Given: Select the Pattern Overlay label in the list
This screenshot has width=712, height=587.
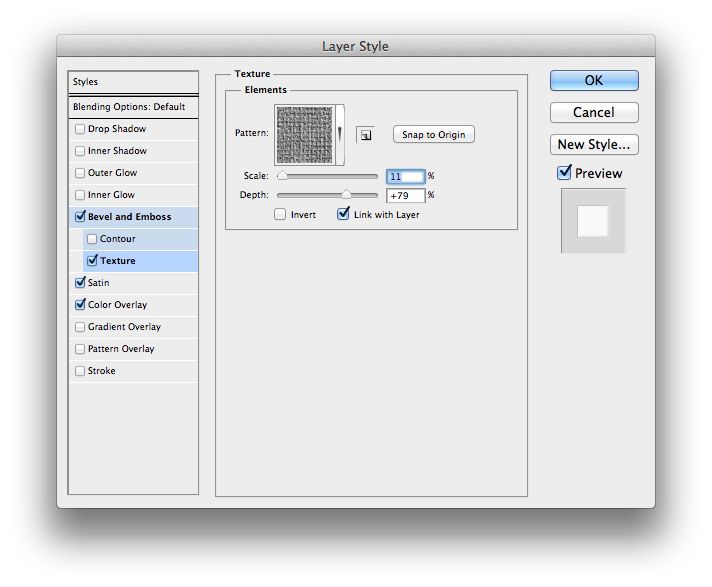Looking at the screenshot, I should coord(121,349).
